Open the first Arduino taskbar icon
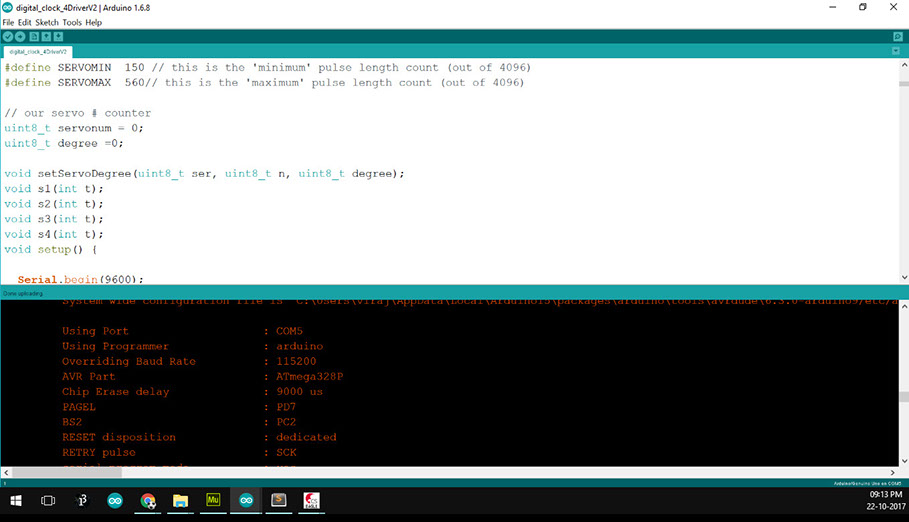This screenshot has width=909, height=522. click(x=115, y=500)
